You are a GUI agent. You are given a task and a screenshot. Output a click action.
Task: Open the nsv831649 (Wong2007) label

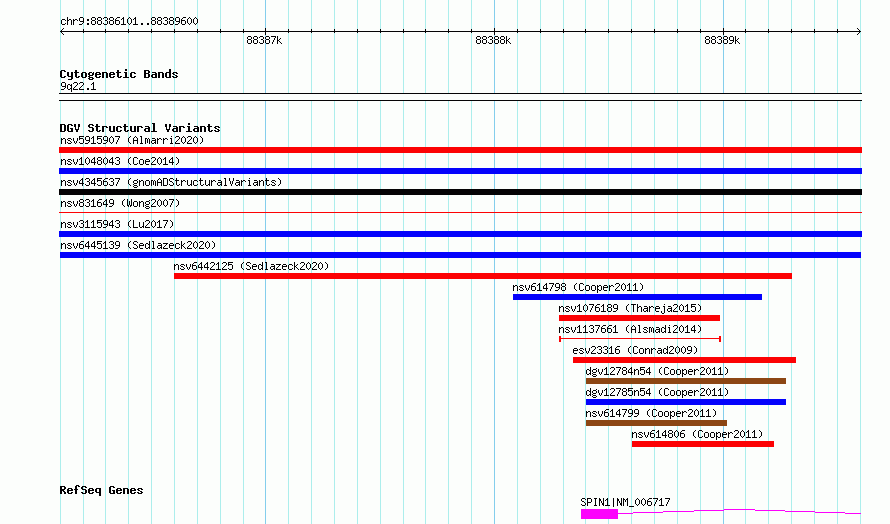tap(120, 203)
